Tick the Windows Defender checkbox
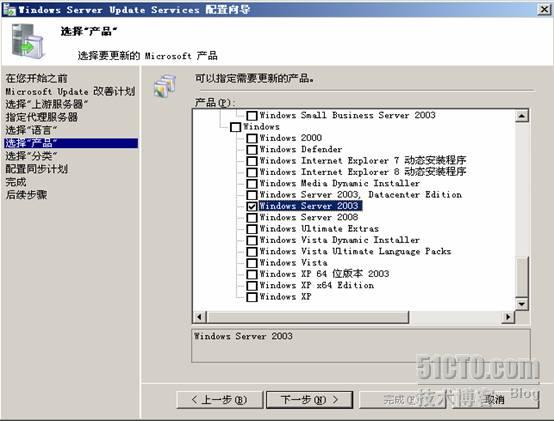 (252, 150)
